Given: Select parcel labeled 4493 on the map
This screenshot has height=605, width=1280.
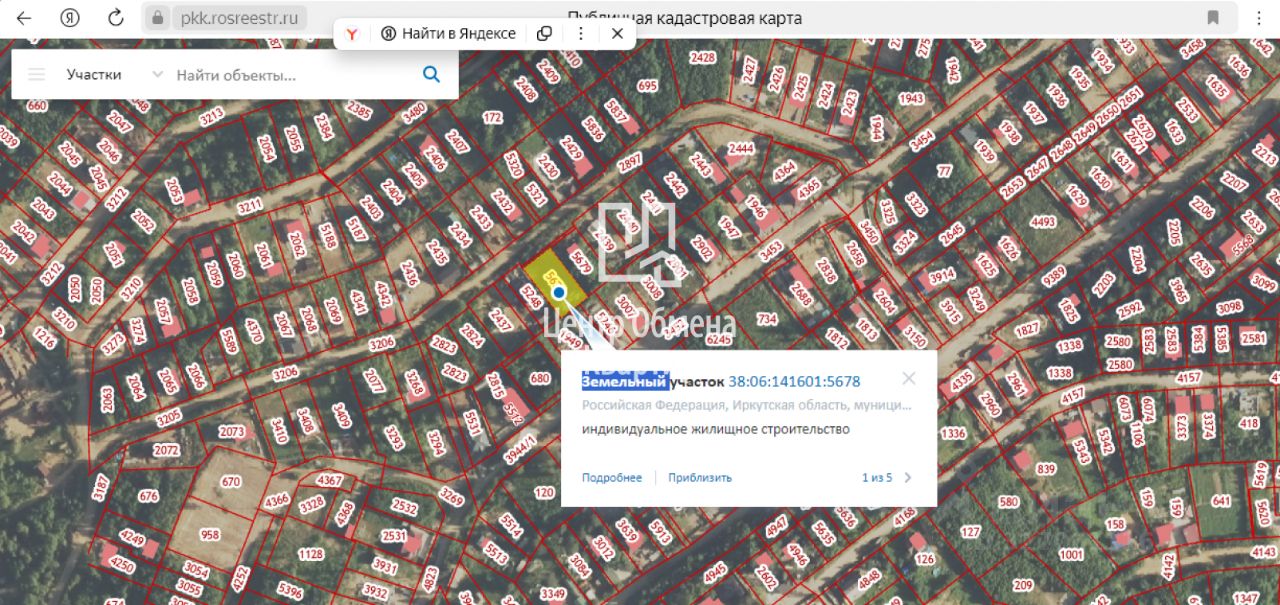Looking at the screenshot, I should click(1043, 222).
